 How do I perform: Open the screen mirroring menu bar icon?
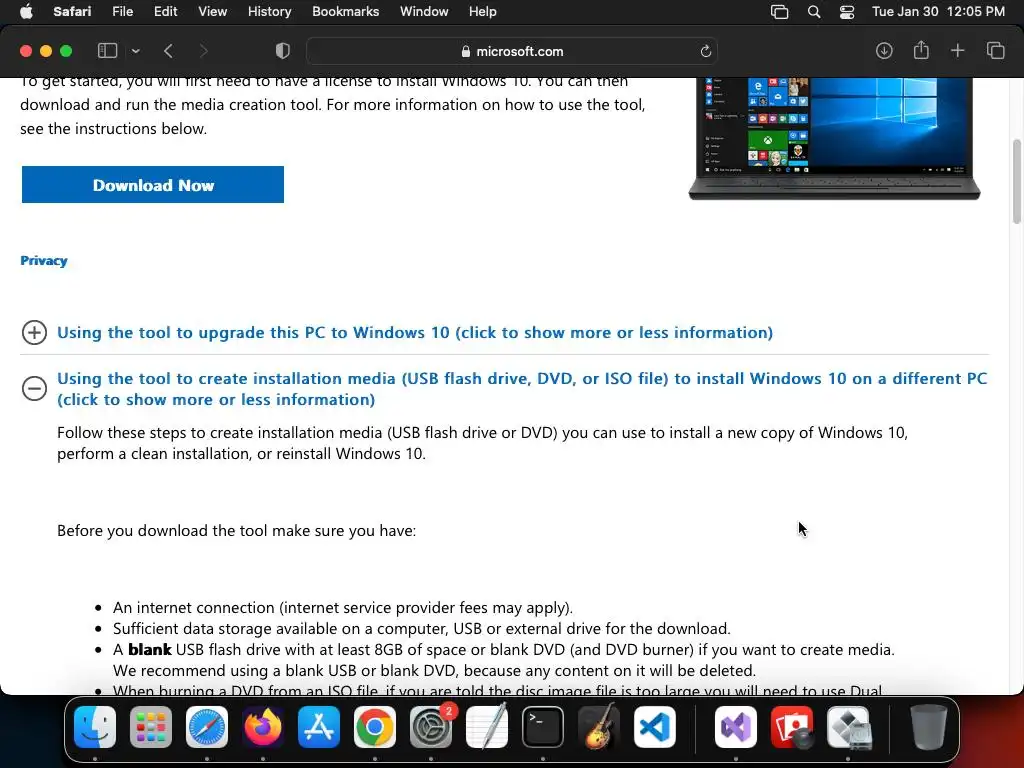(779, 12)
